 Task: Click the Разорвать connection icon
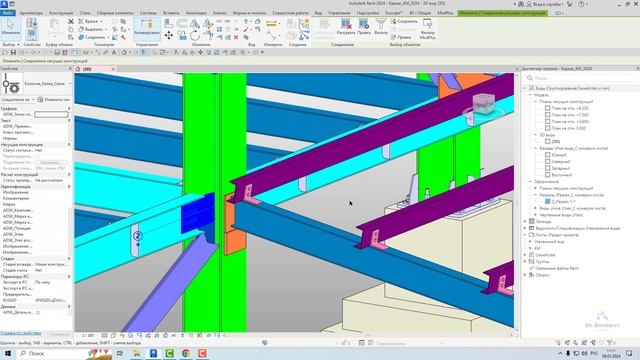(346, 27)
